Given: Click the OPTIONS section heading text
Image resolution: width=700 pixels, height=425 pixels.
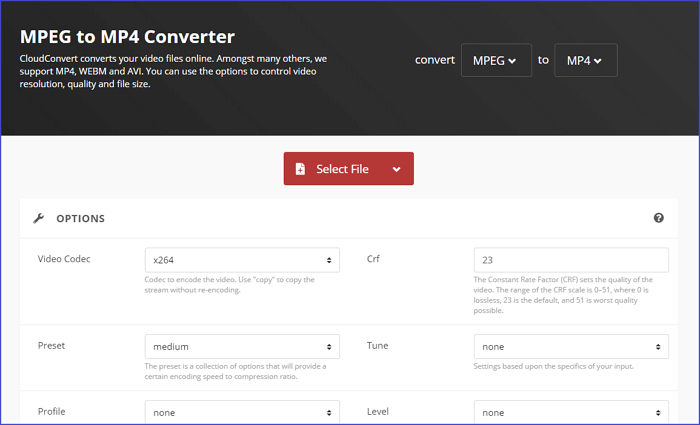Looking at the screenshot, I should click(x=80, y=218).
